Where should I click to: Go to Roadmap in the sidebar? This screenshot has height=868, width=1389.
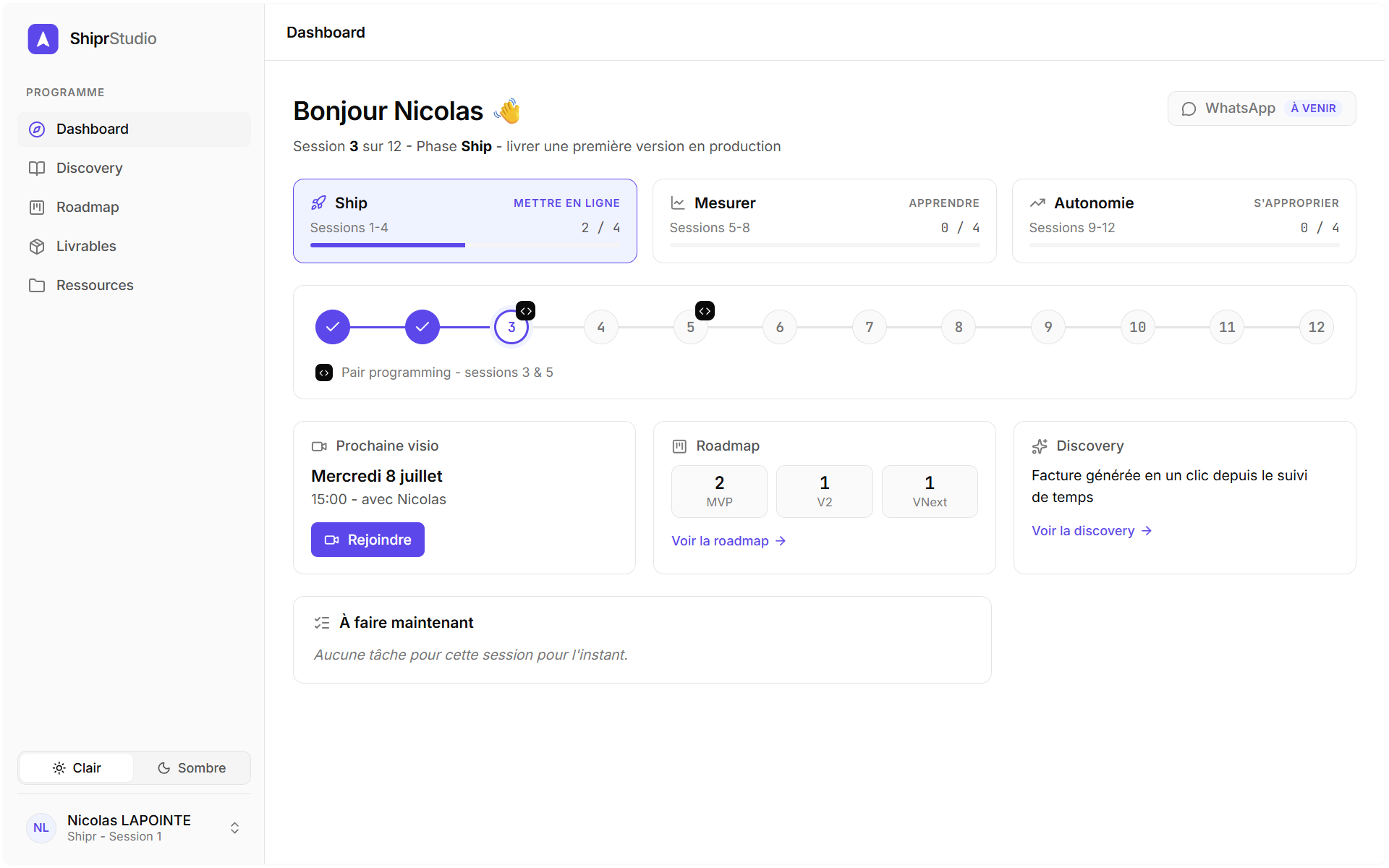[x=134, y=207]
